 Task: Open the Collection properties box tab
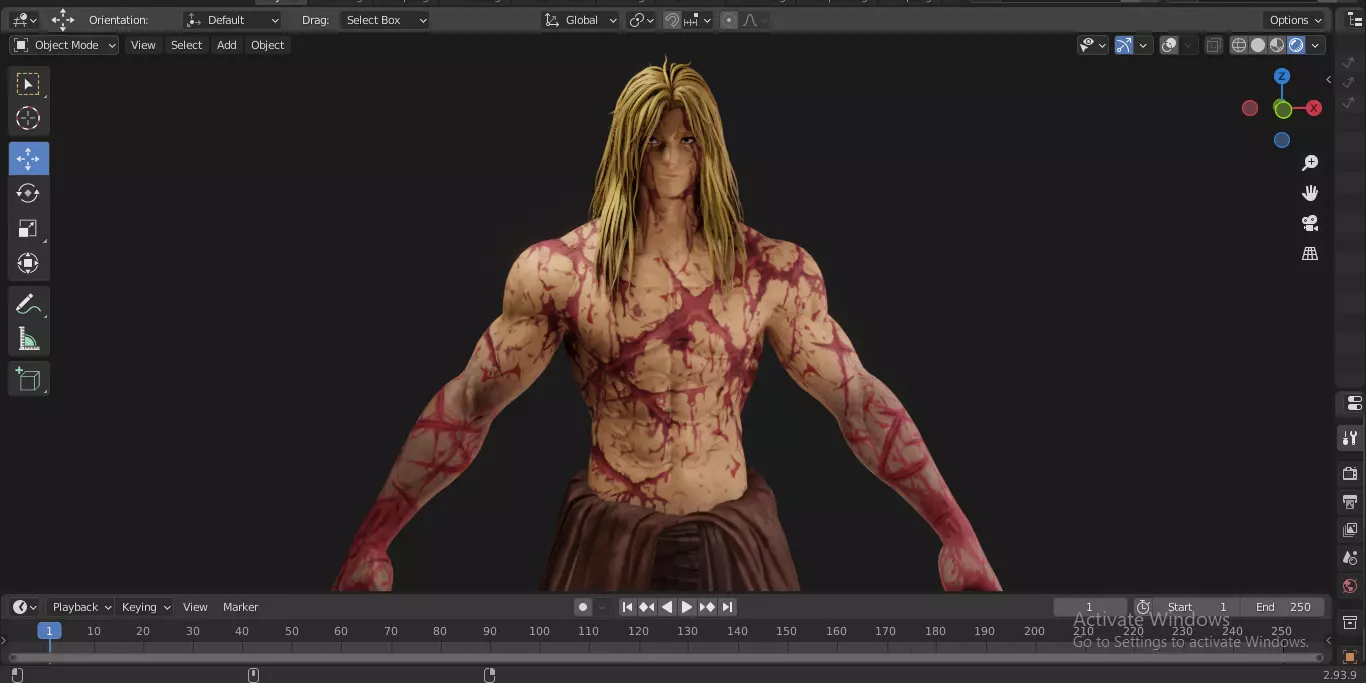(1350, 624)
